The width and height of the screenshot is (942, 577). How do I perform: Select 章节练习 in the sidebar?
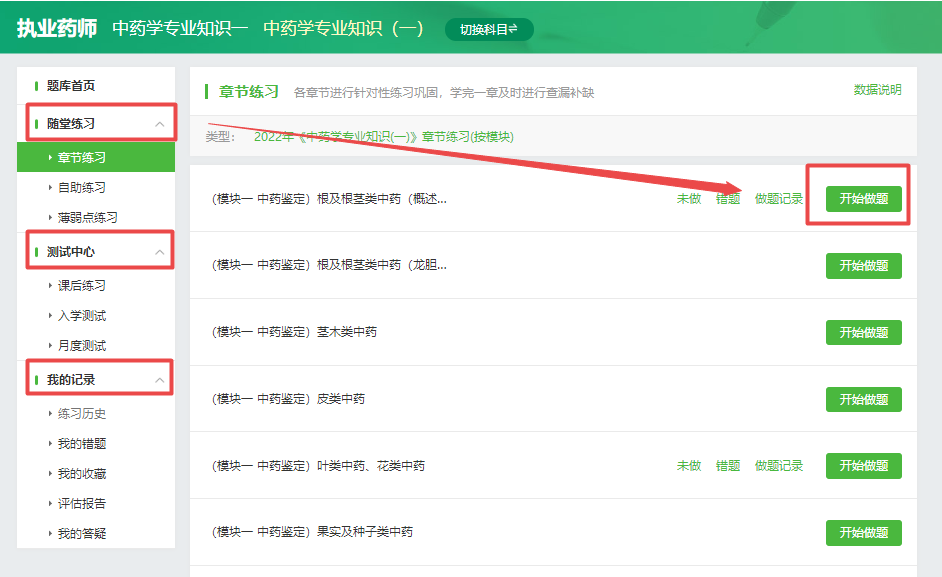coord(81,158)
